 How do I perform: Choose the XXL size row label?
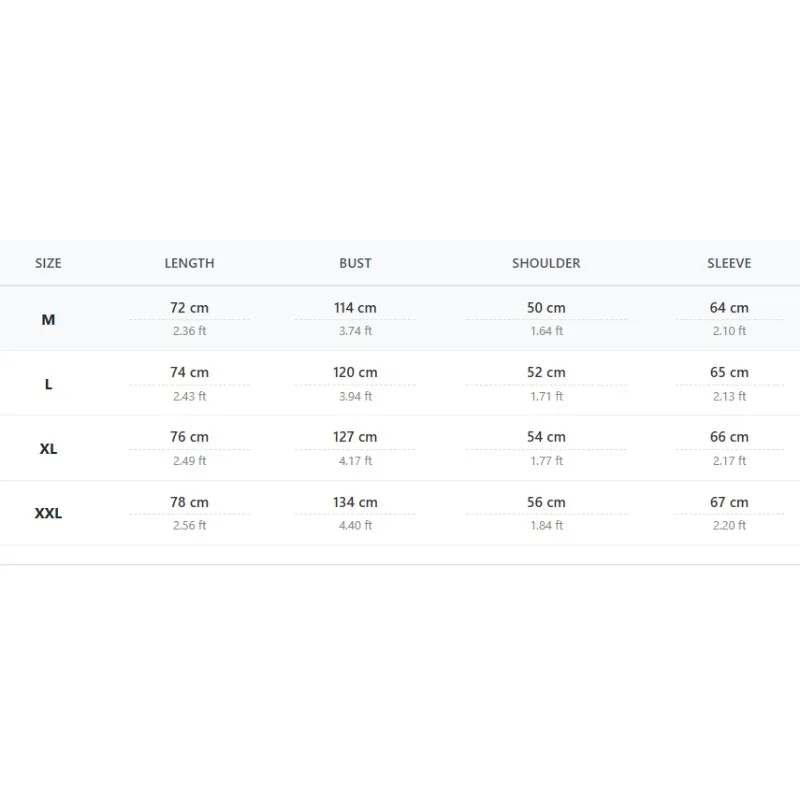coord(48,513)
